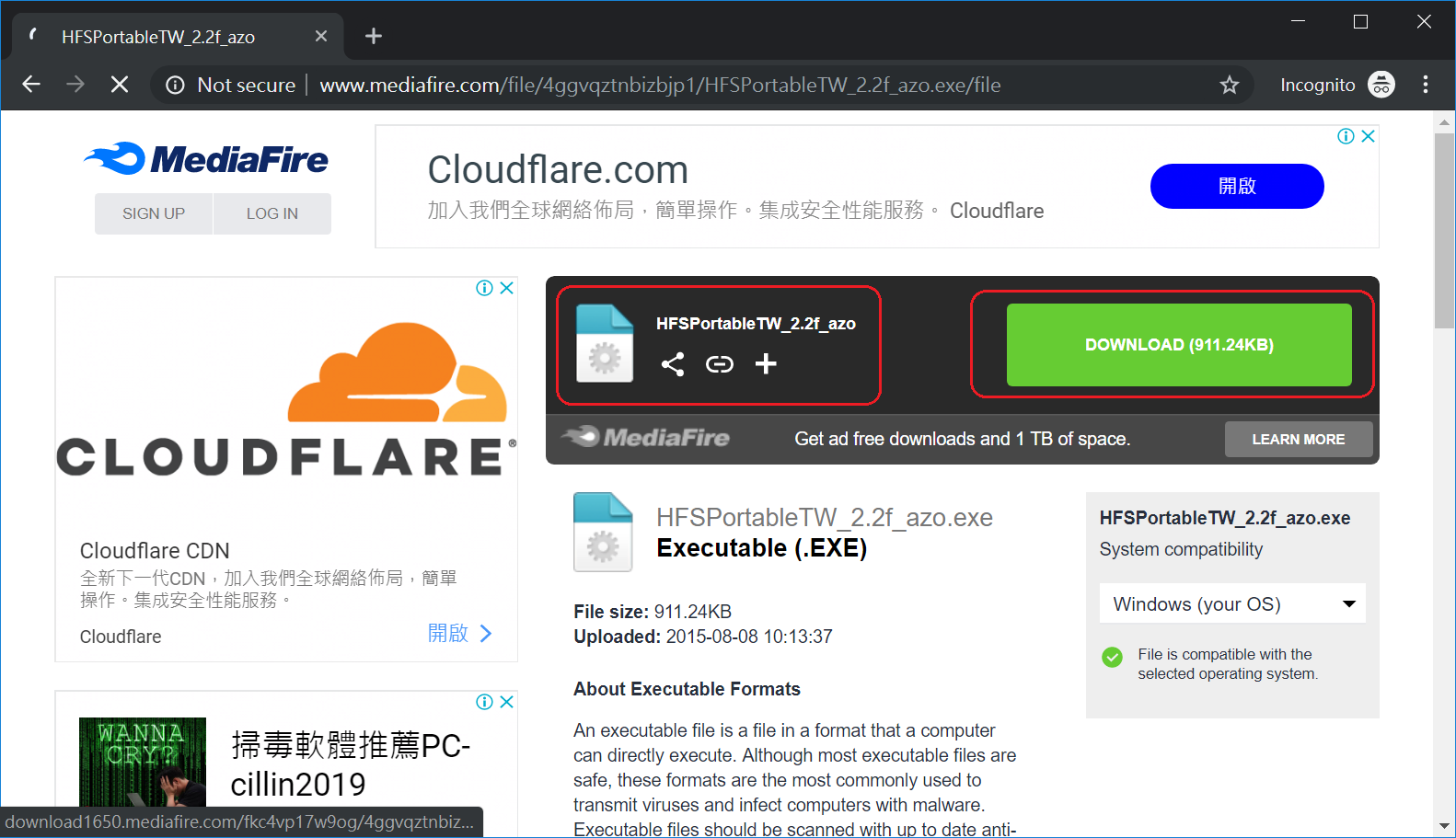Open ad info icon on PC-cillin ad
The height and width of the screenshot is (838, 1456).
(x=484, y=702)
